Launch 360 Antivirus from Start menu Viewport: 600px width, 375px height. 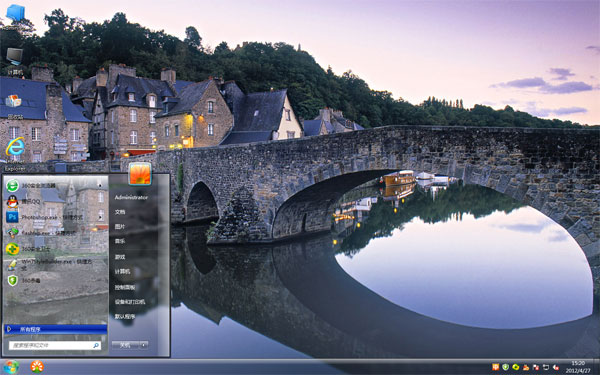[55, 280]
